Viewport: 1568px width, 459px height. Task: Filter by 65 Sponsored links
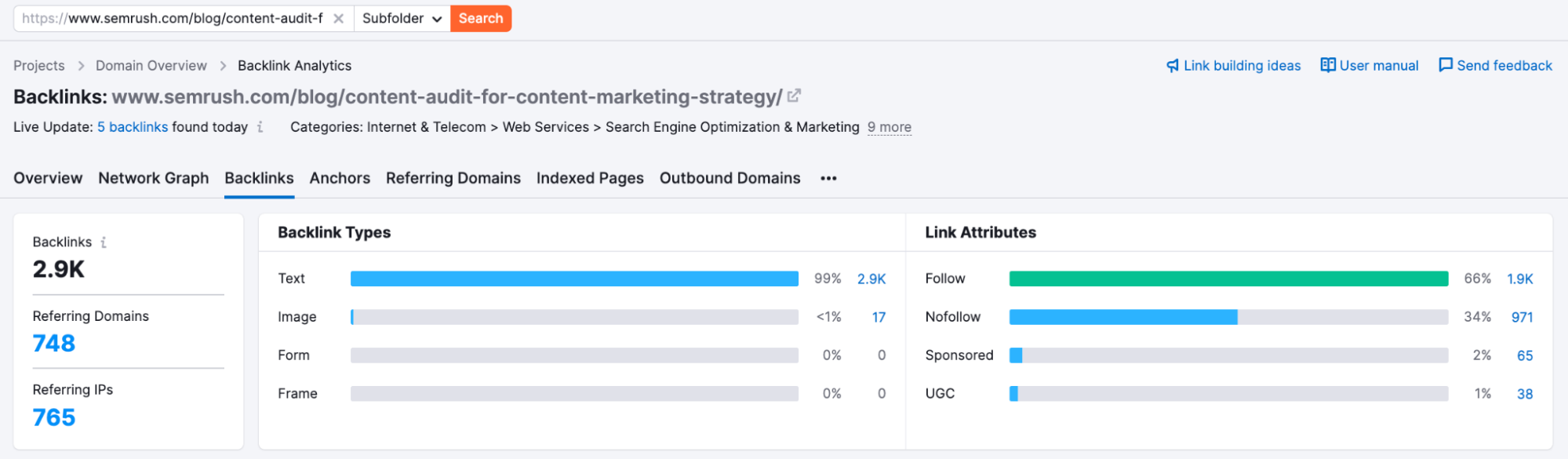(x=1525, y=355)
